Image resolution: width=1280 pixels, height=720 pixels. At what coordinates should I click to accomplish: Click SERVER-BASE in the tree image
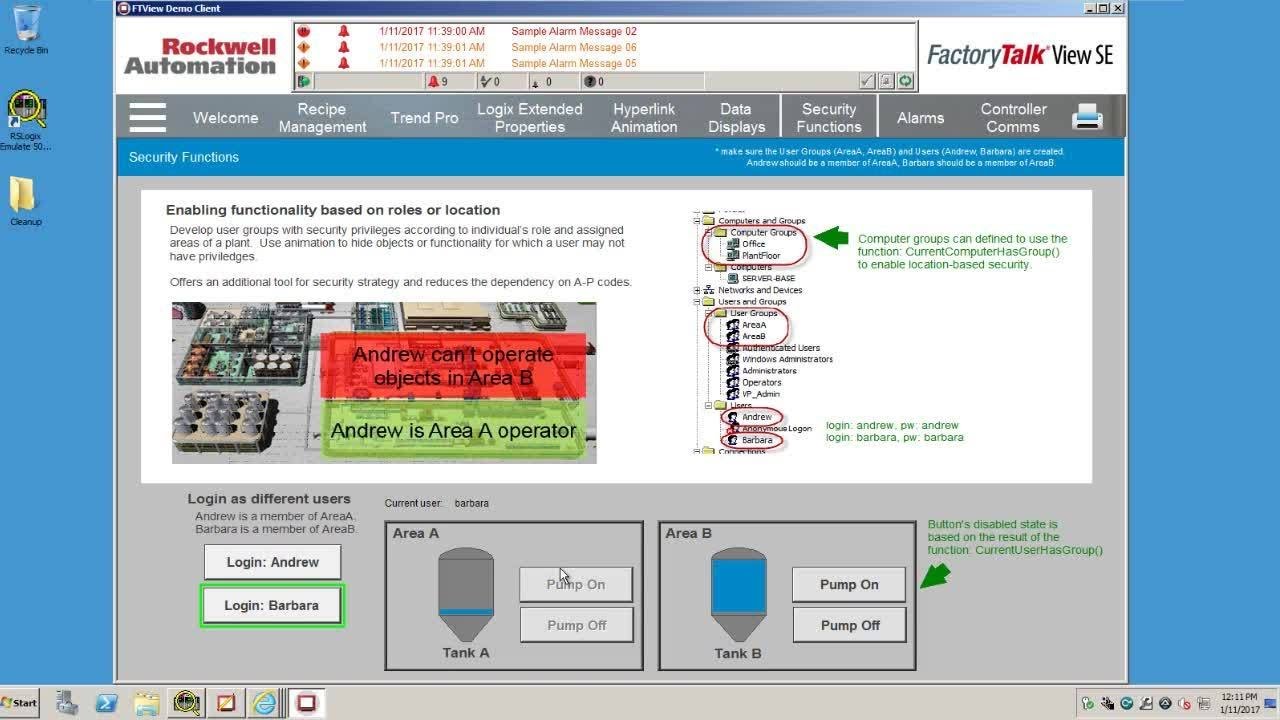(768, 278)
